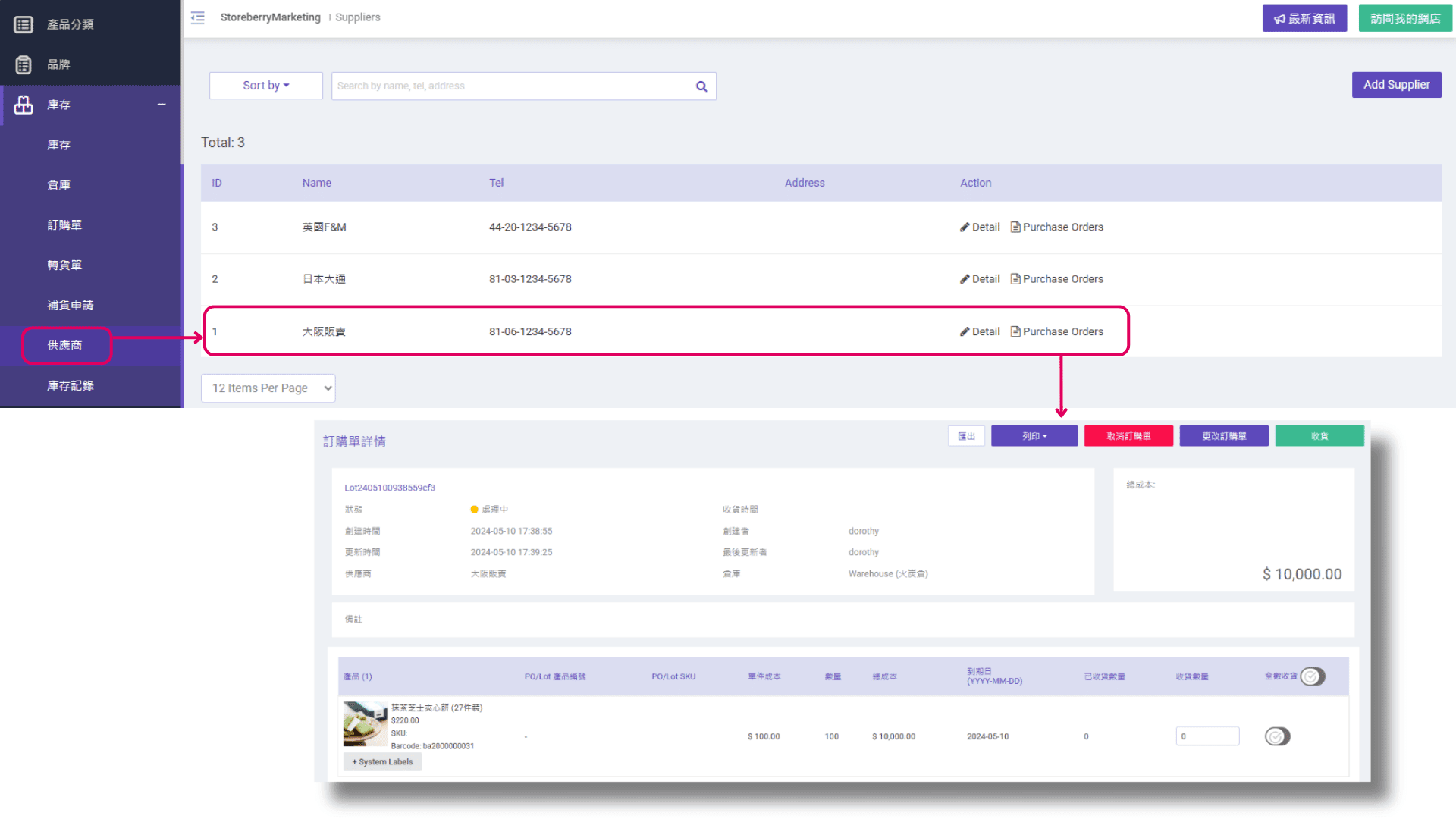Click the phone number 81-06-1234-5678
The width and height of the screenshot is (1456, 819).
point(530,331)
